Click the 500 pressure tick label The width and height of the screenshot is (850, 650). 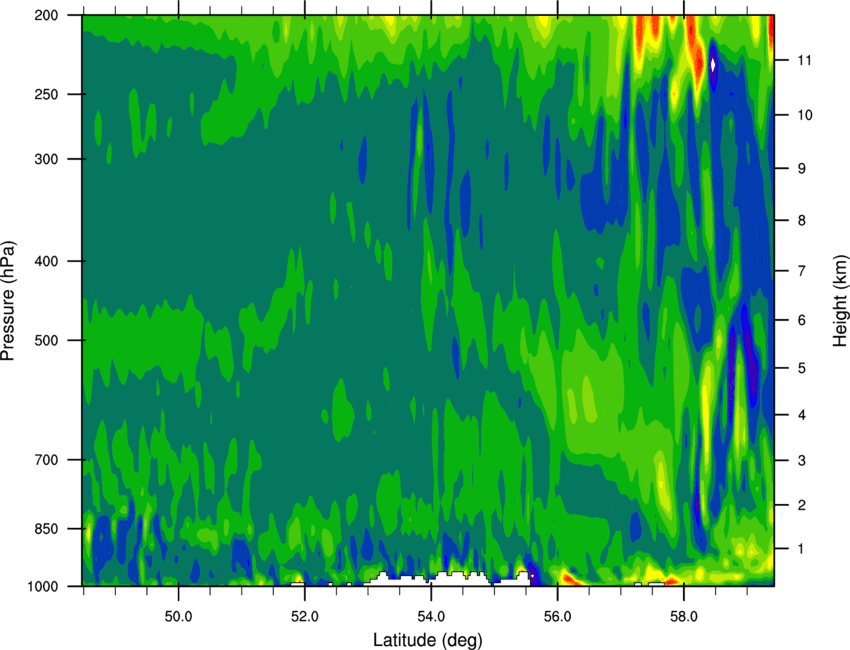click(x=47, y=340)
